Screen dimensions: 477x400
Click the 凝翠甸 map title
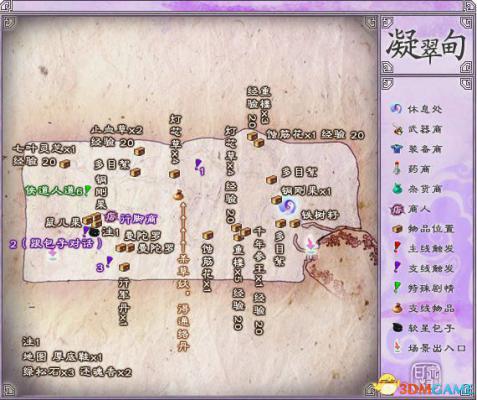[x=426, y=45]
